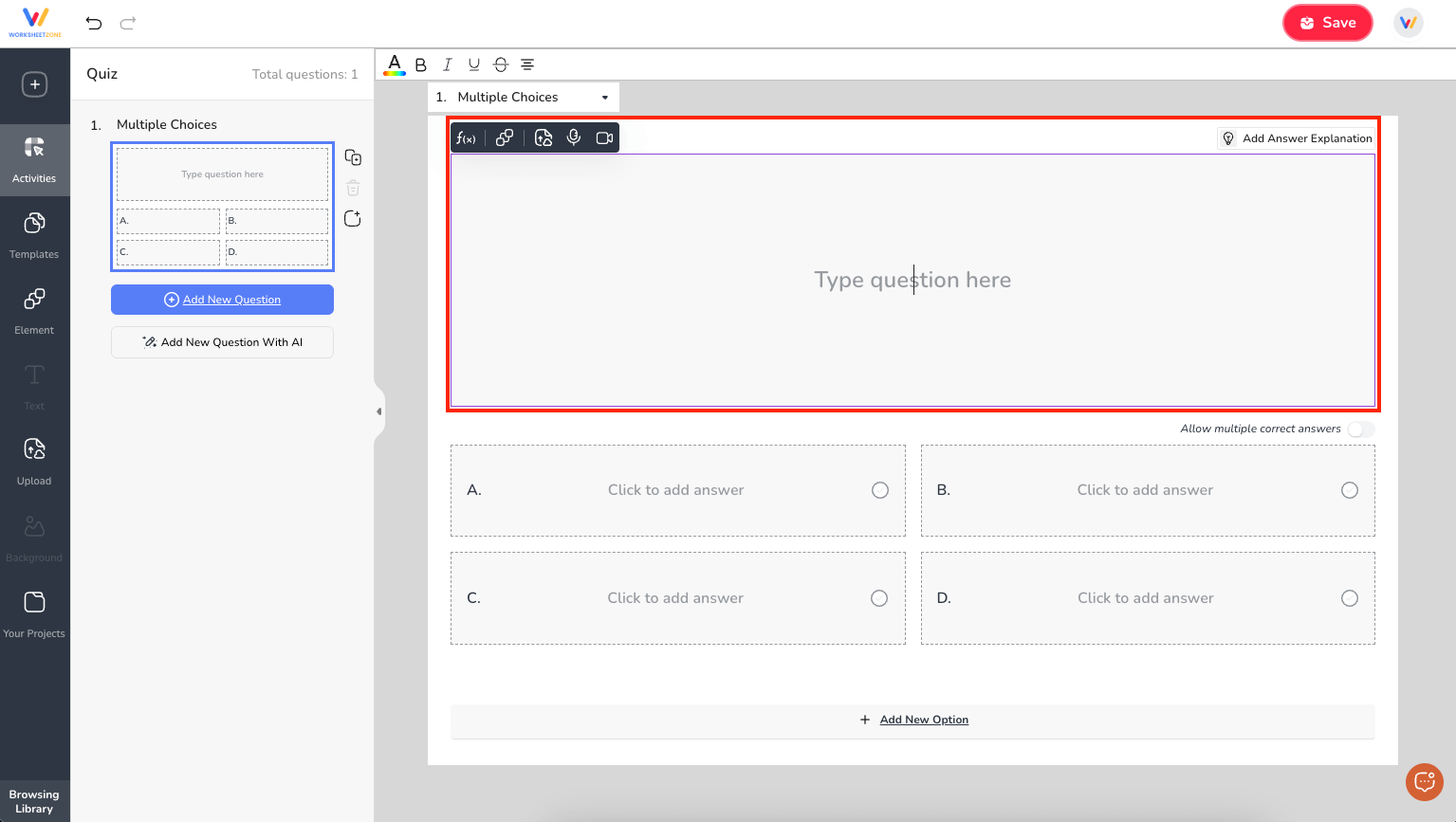Click Multiple Choices label in question list
Viewport: 1456px width, 822px height.
[x=167, y=124]
